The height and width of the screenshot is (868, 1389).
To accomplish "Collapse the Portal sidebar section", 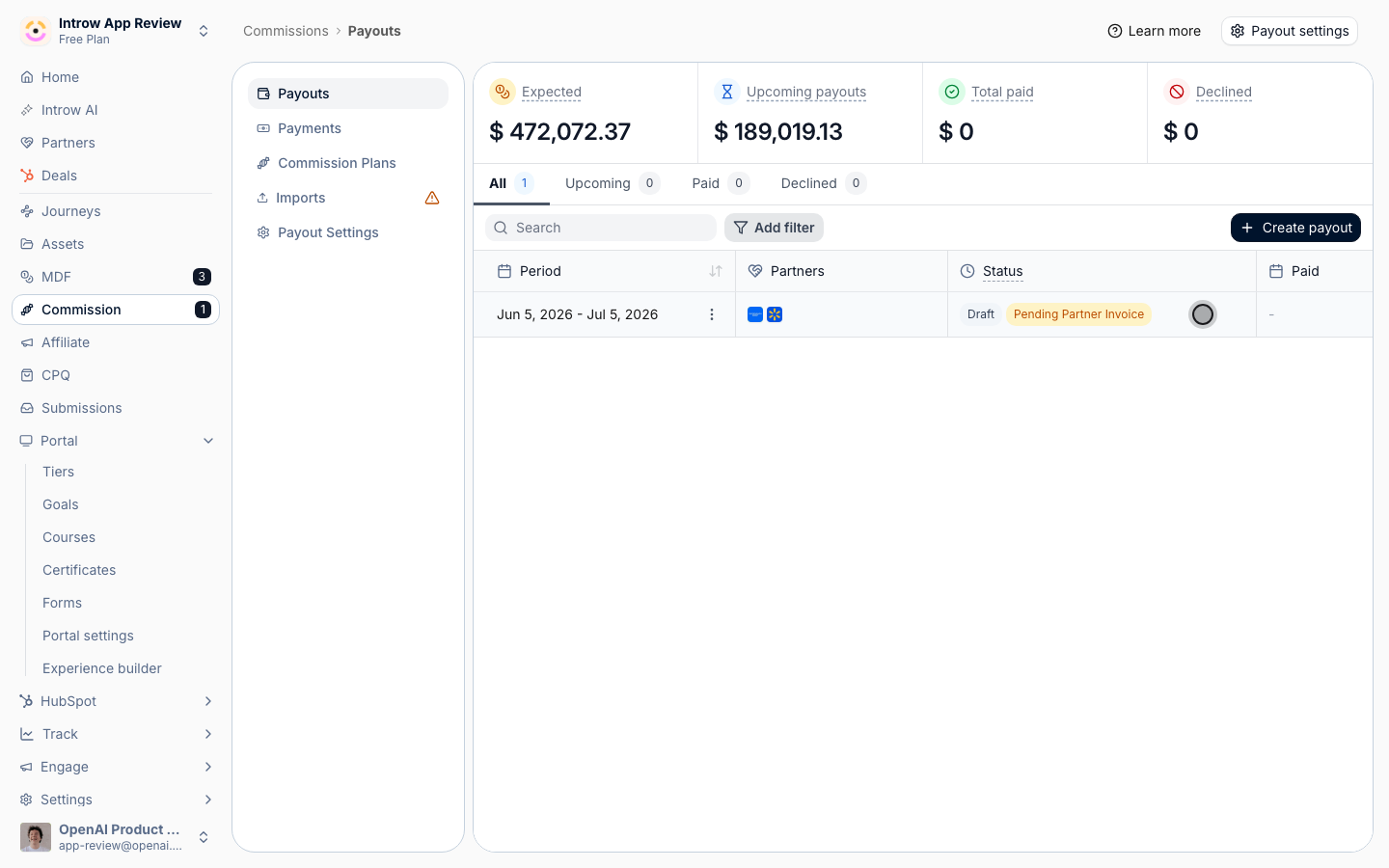I will click(208, 441).
